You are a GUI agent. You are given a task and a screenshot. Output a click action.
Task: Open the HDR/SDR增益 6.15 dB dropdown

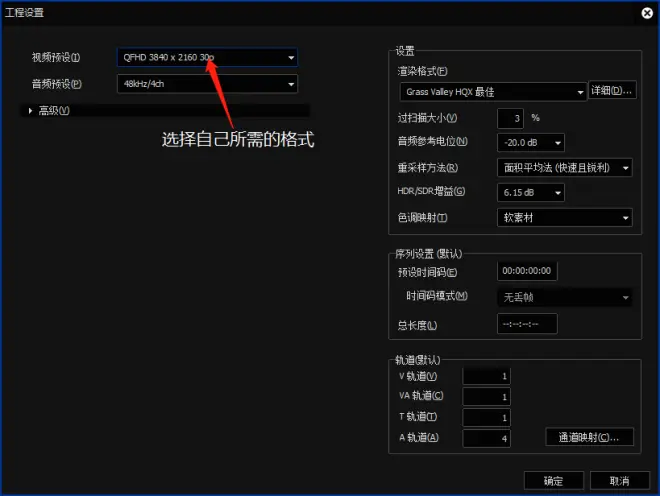530,192
